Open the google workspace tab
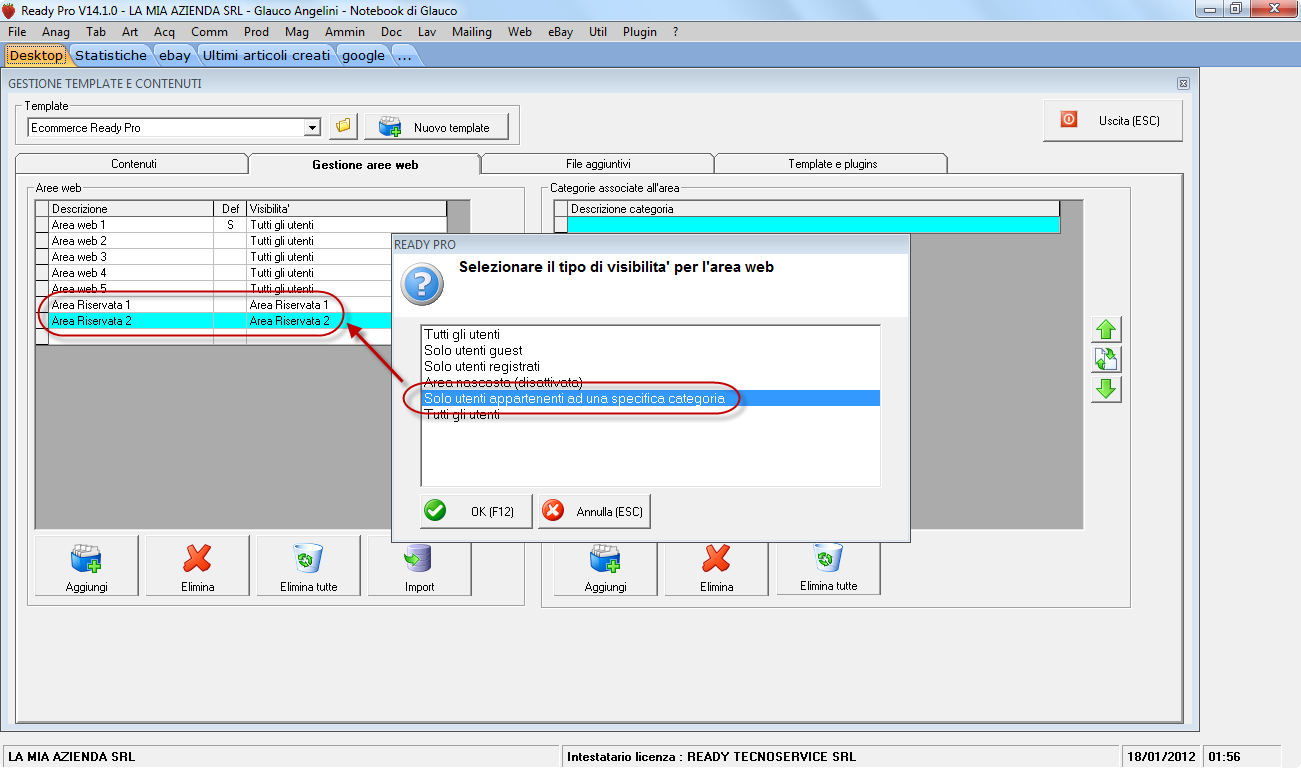Viewport: 1301px width, 768px height. tap(363, 55)
